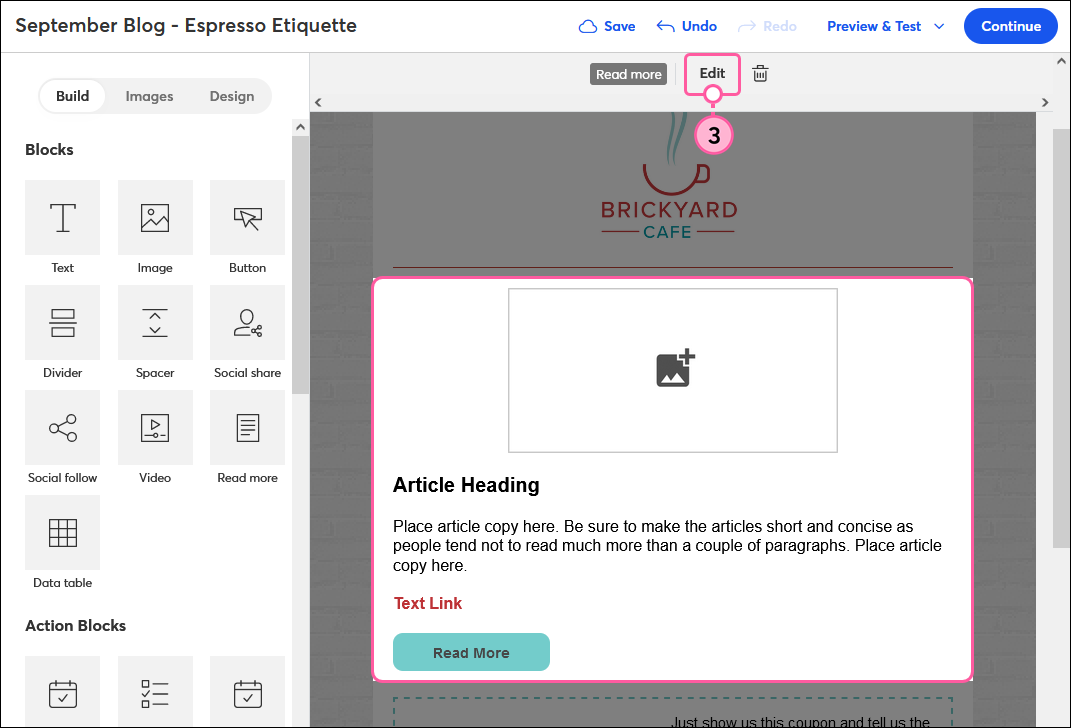Click the Brickyard Cafe logo
The width and height of the screenshot is (1071, 728).
pos(668,178)
